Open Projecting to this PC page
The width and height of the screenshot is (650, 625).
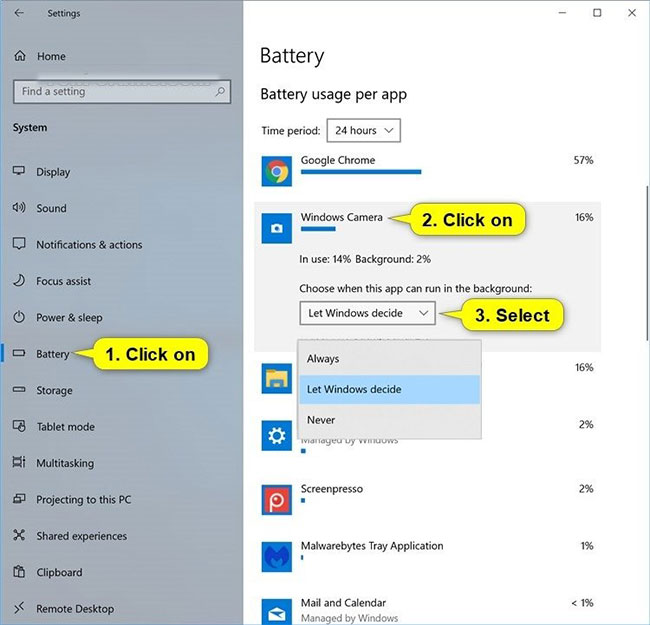[84, 499]
